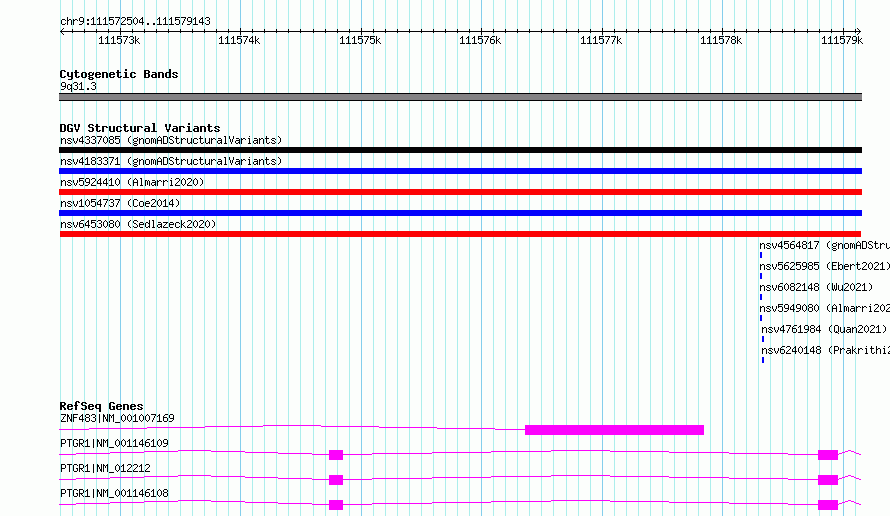Click the 111574k ruler tick label
This screenshot has width=890, height=516.
(x=239, y=40)
